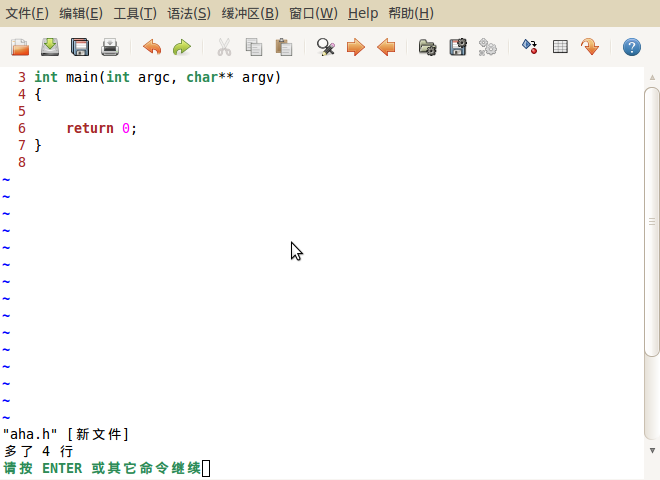This screenshot has width=660, height=480.
Task: Redo the change with the green Redo arrow
Action: [x=182, y=47]
